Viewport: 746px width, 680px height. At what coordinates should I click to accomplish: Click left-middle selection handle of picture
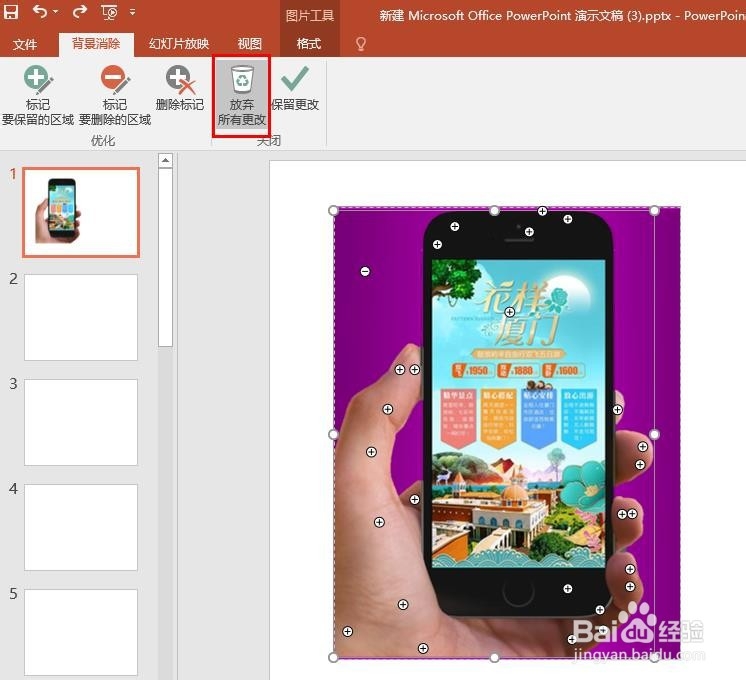tap(334, 434)
